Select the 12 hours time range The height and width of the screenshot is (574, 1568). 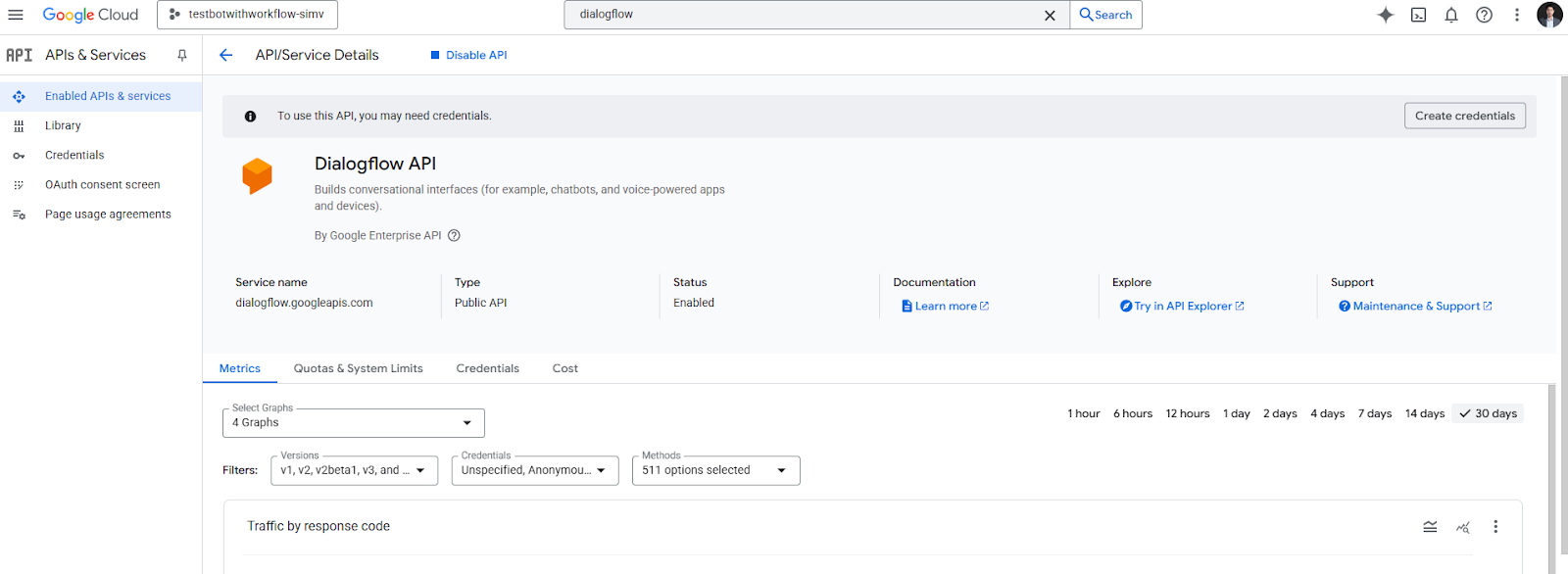pos(1188,413)
